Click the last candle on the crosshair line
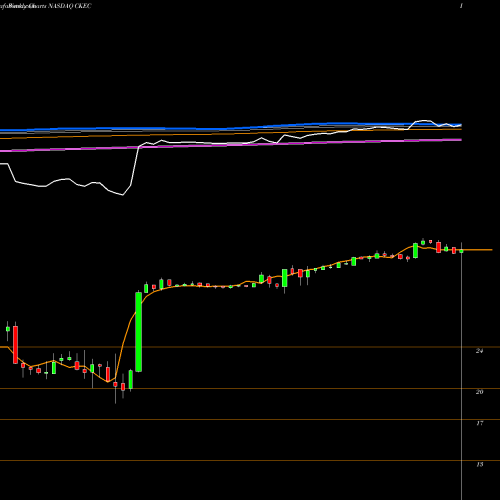The image size is (500, 500). 461,251
